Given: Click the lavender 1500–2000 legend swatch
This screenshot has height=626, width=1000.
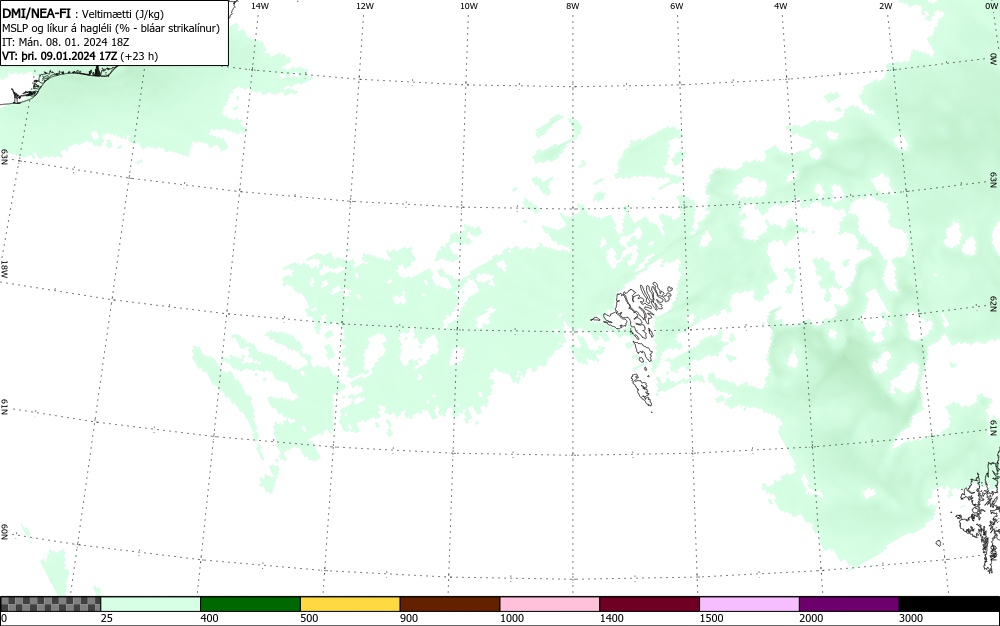Looking at the screenshot, I should point(749,604).
